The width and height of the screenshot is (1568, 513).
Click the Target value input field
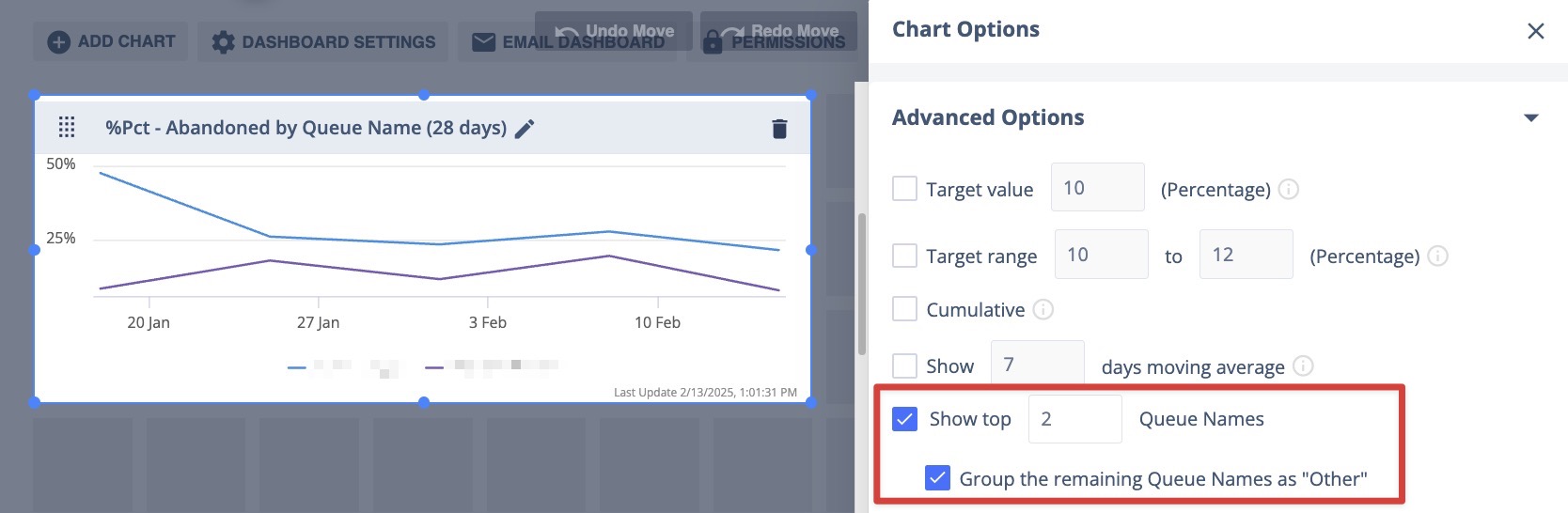[1097, 187]
